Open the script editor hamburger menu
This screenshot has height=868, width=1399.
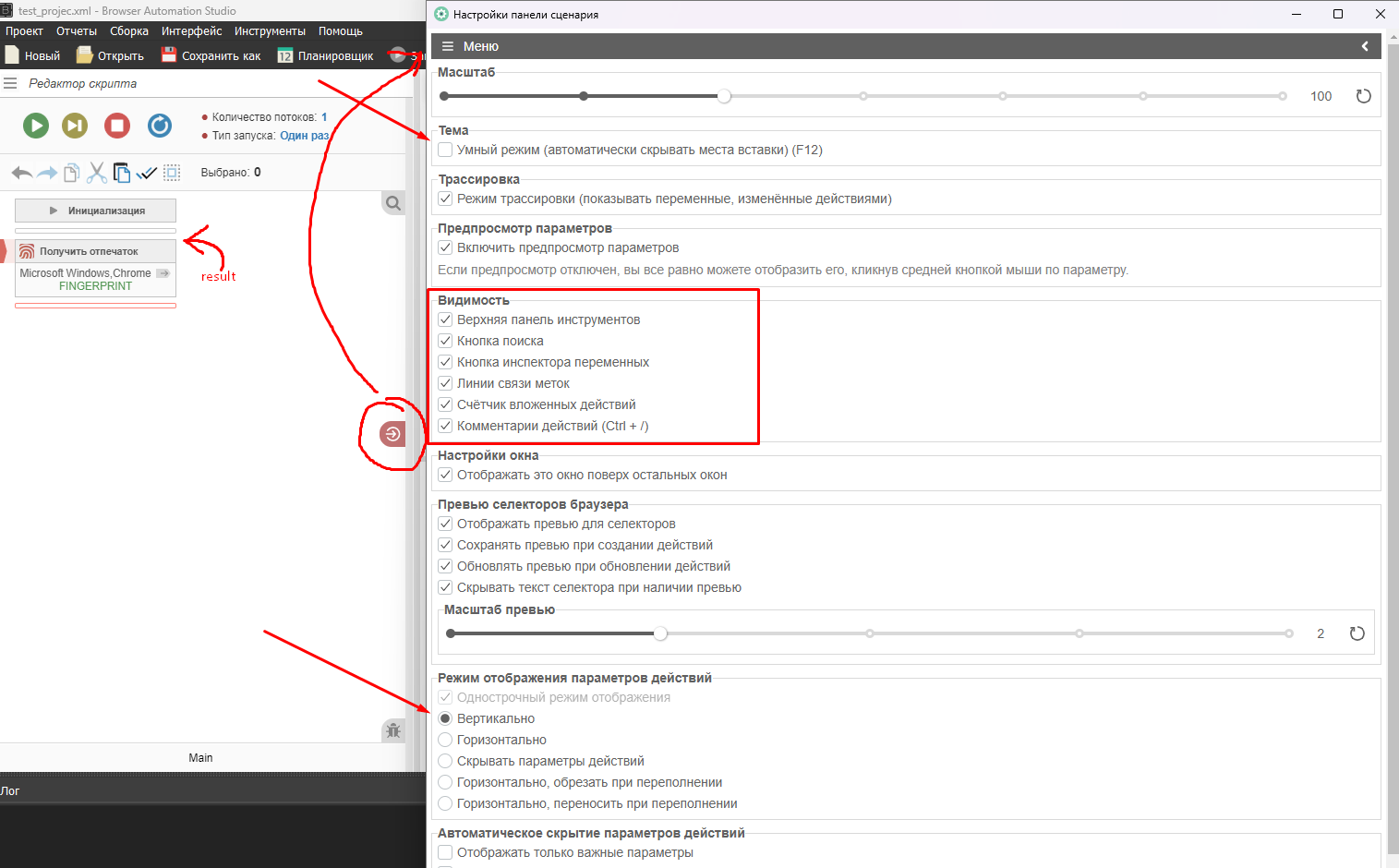(11, 83)
